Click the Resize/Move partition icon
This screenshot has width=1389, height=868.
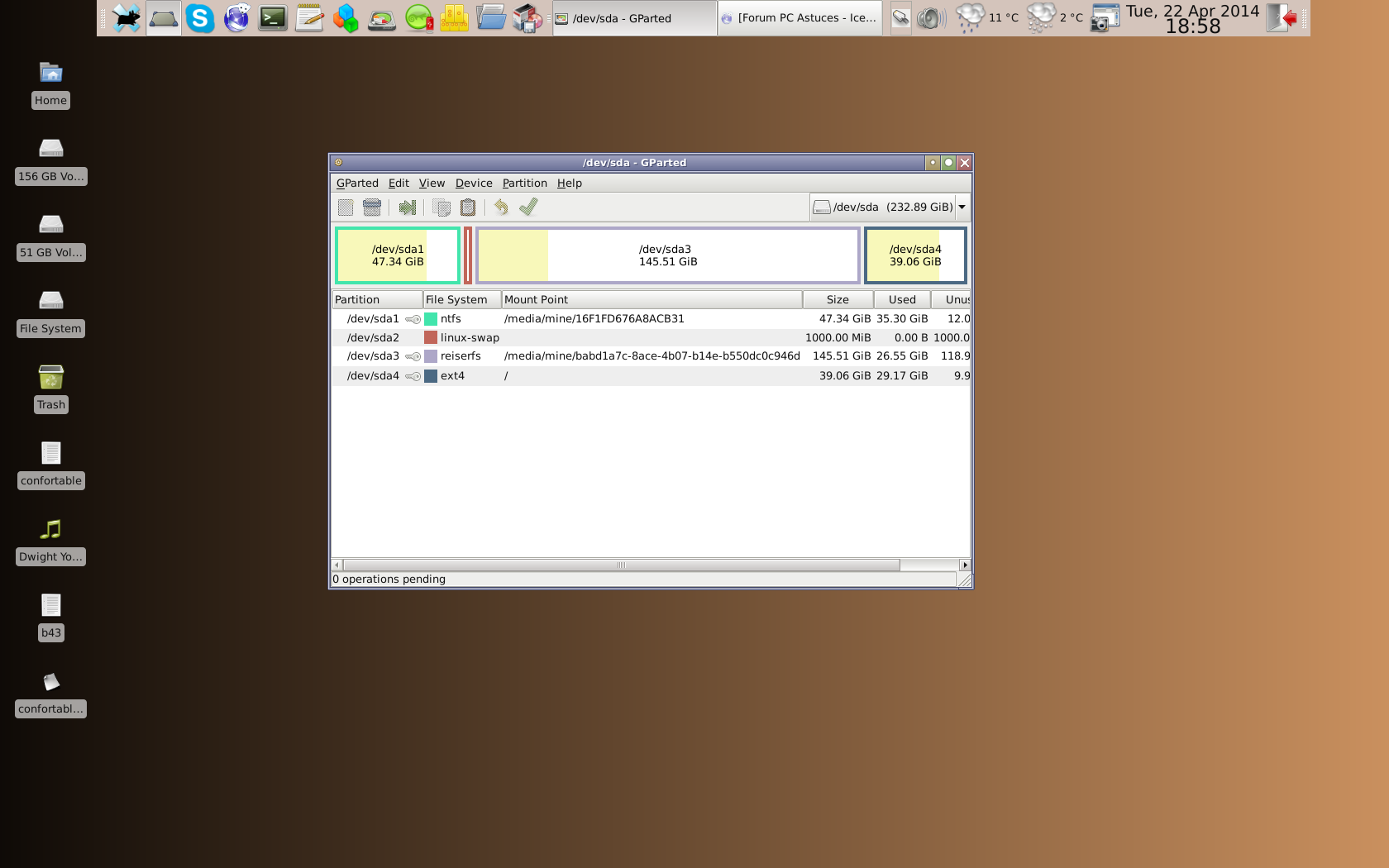pyautogui.click(x=408, y=207)
